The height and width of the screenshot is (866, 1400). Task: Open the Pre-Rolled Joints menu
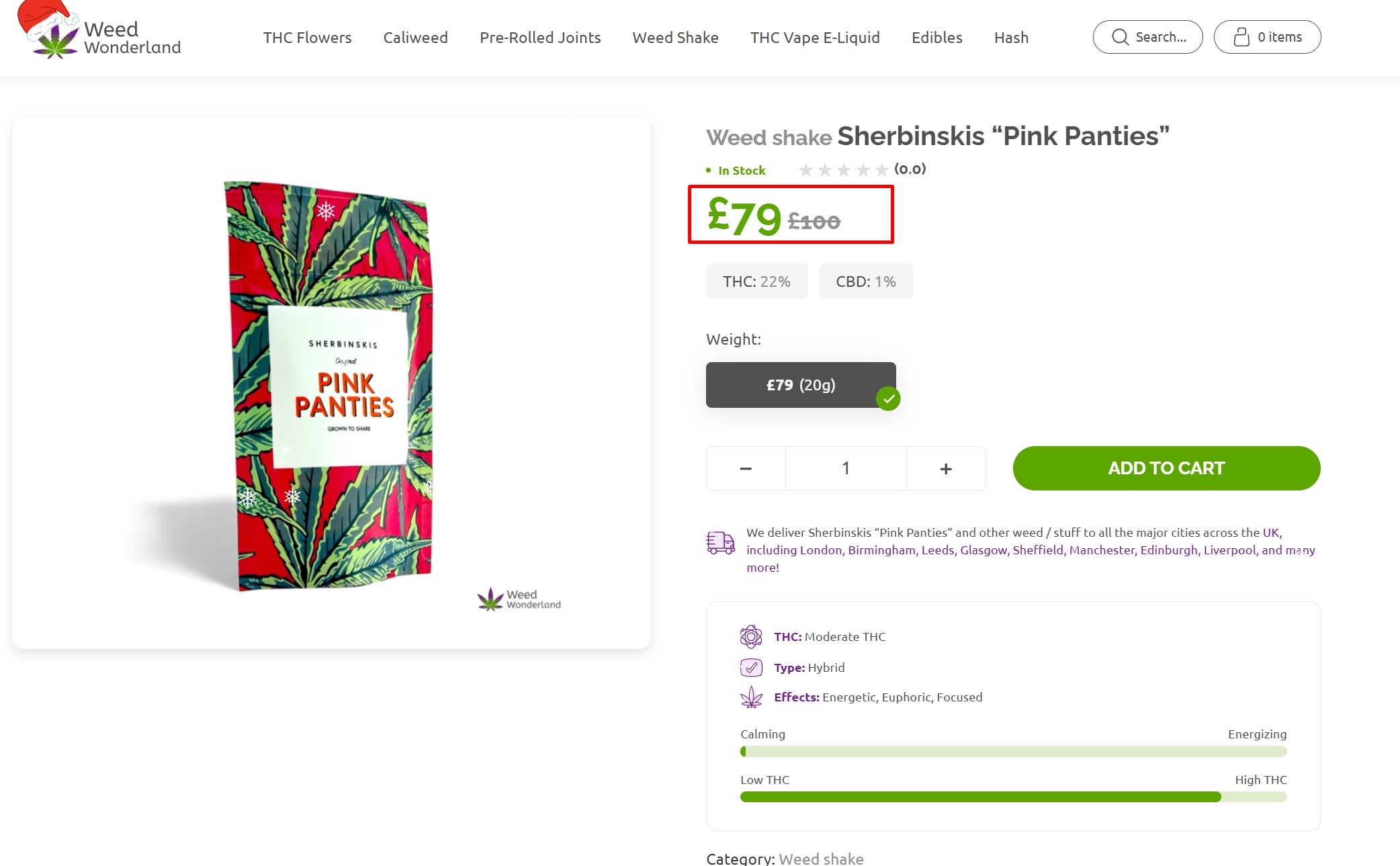coord(540,38)
